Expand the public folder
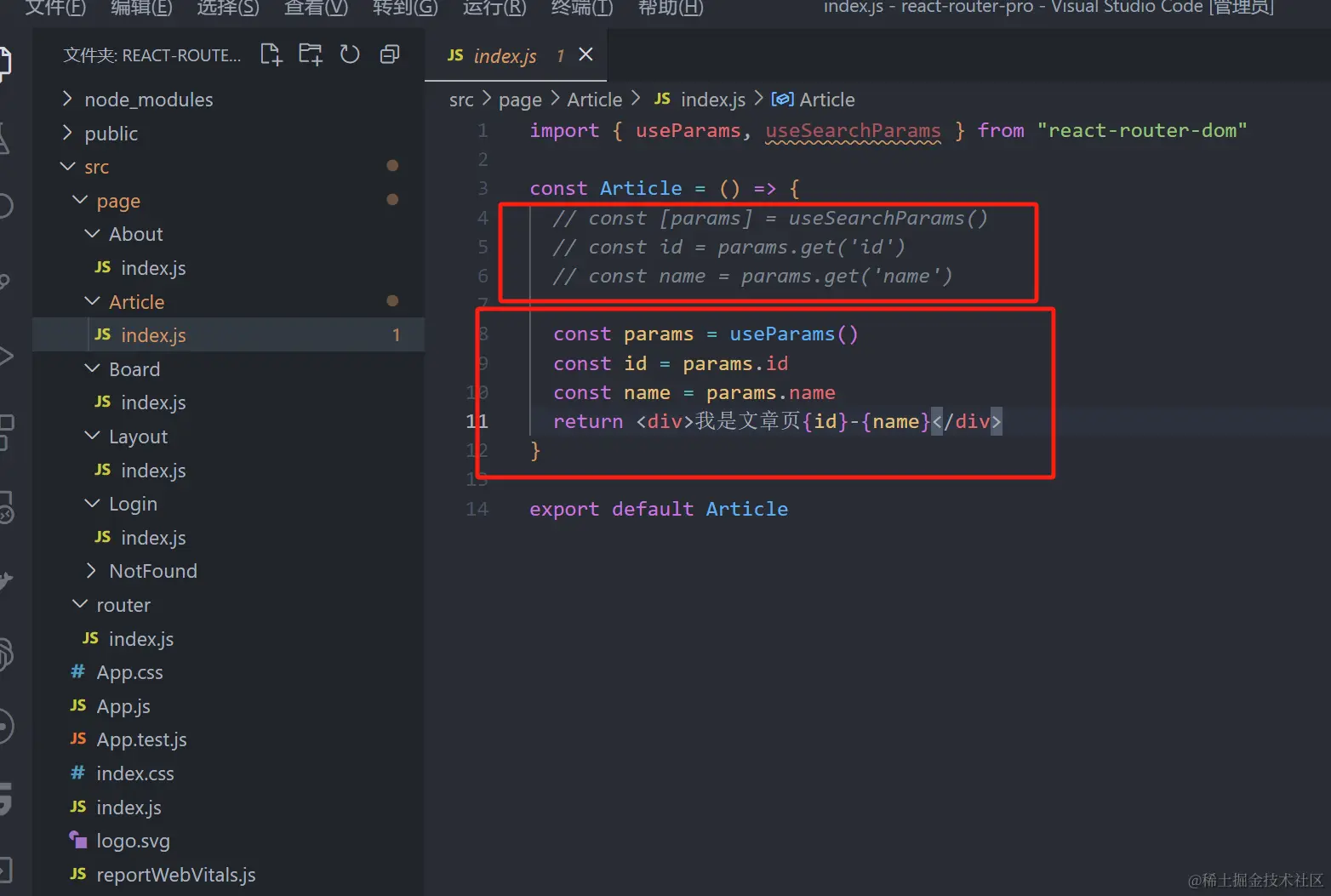Image resolution: width=1331 pixels, height=896 pixels. [228, 134]
